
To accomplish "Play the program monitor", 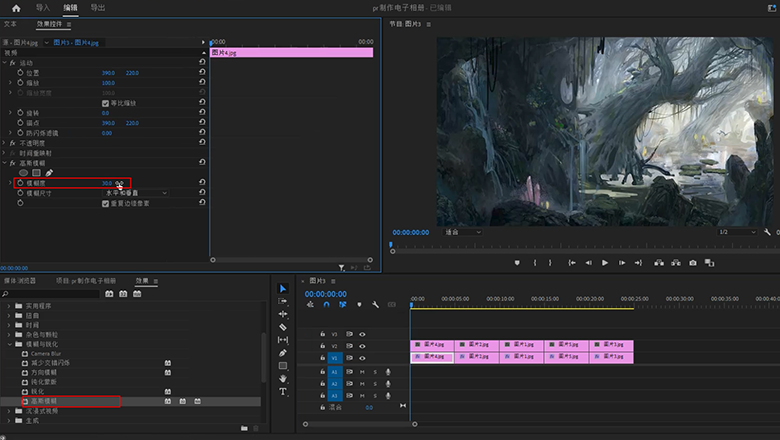I will tap(604, 263).
